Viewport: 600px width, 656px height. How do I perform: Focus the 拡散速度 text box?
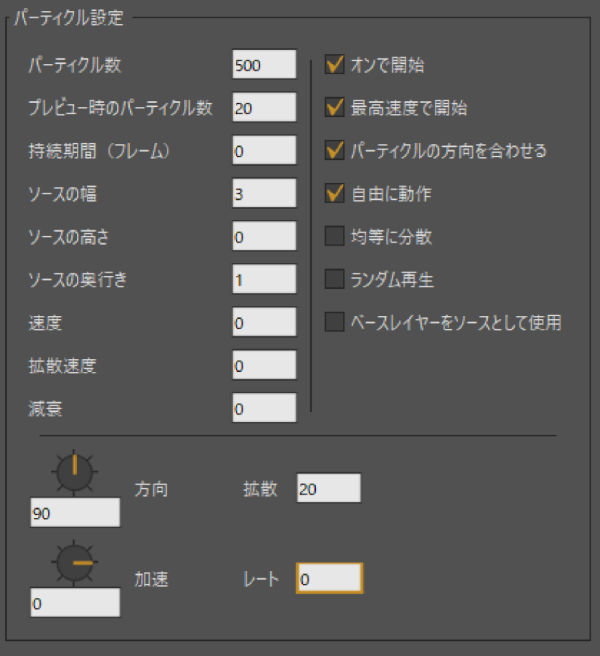click(264, 366)
